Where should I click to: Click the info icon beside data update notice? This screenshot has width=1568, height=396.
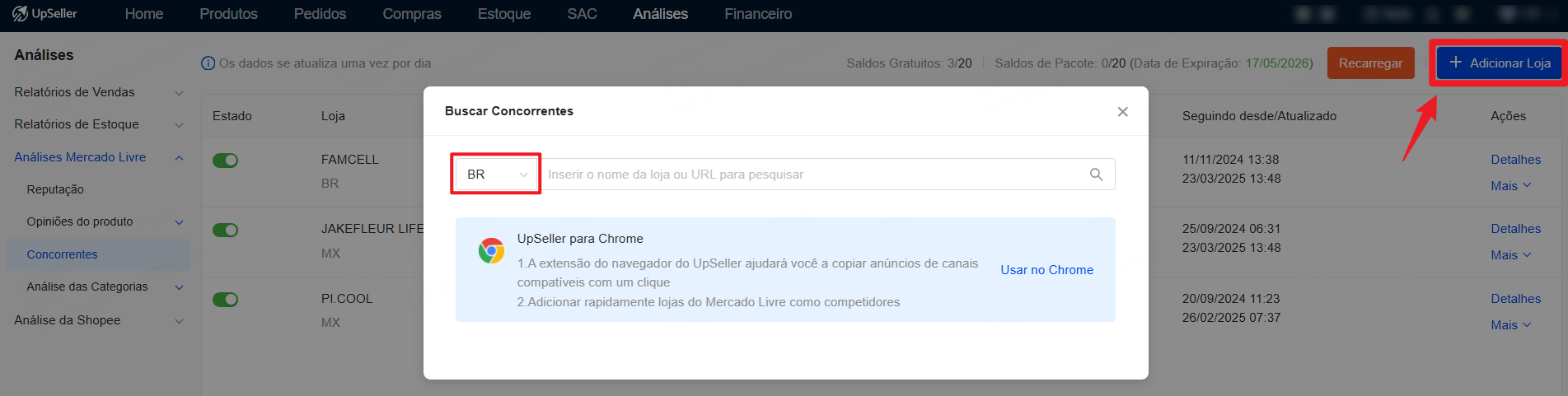coord(208,63)
